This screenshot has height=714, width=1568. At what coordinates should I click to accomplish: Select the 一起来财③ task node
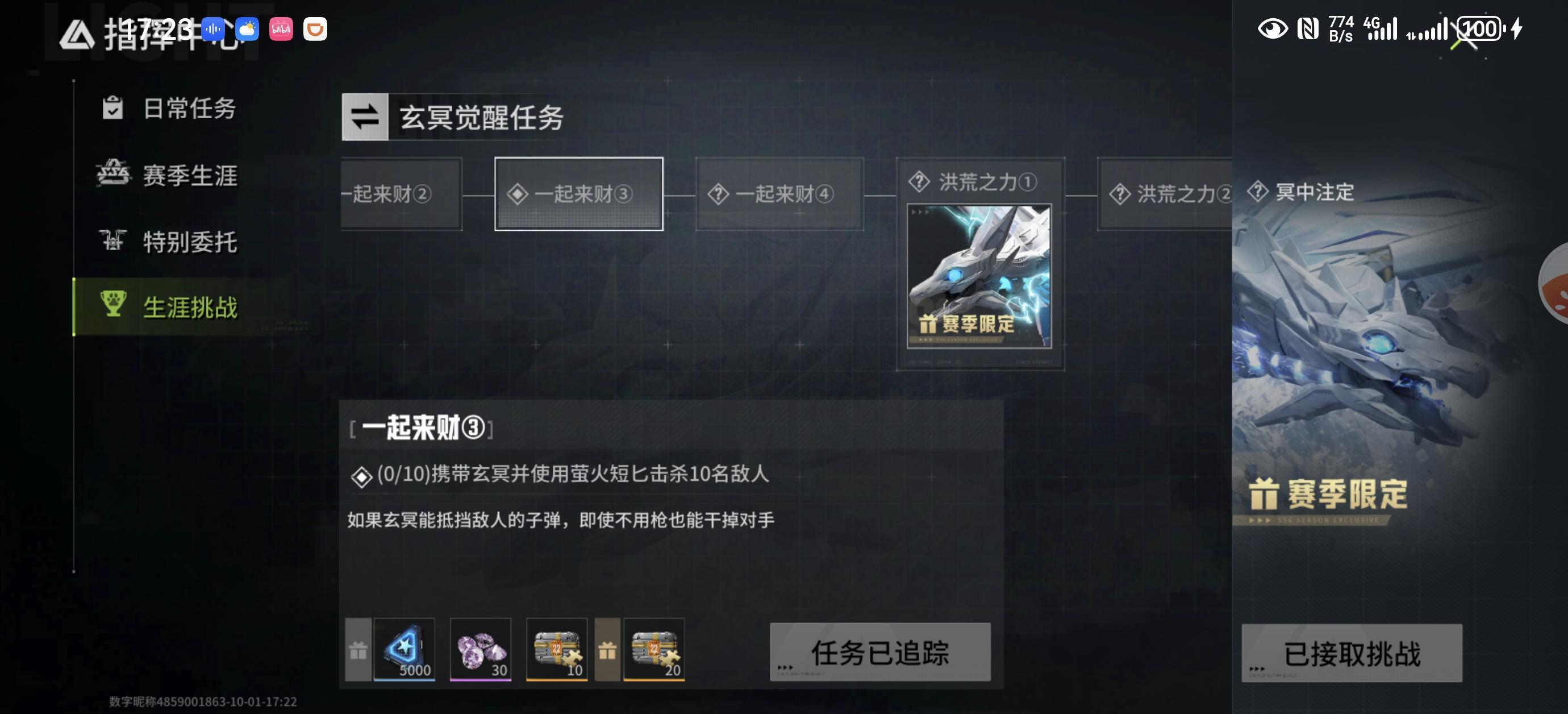[x=579, y=194]
